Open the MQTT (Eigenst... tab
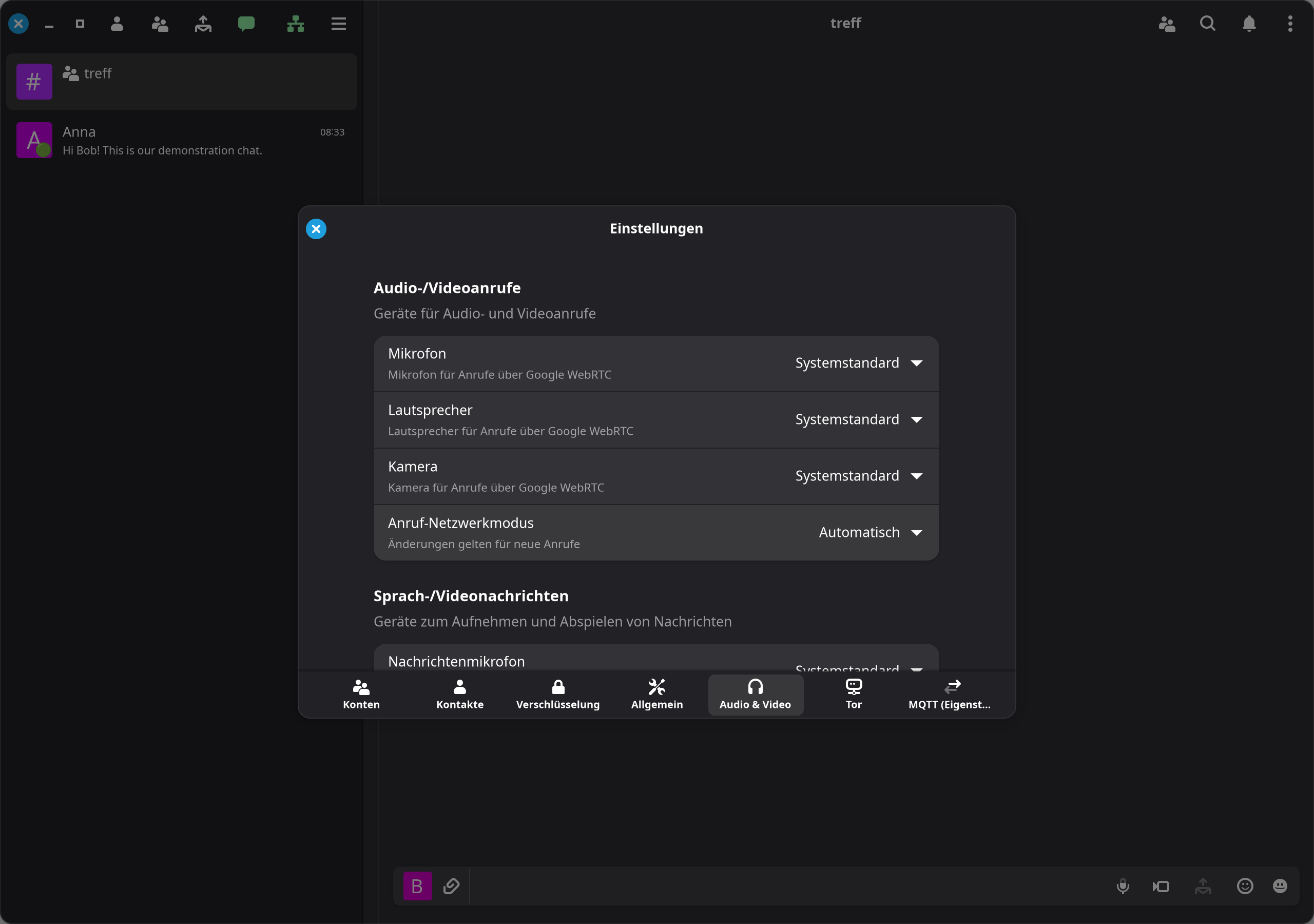This screenshot has height=924, width=1314. coord(950,695)
